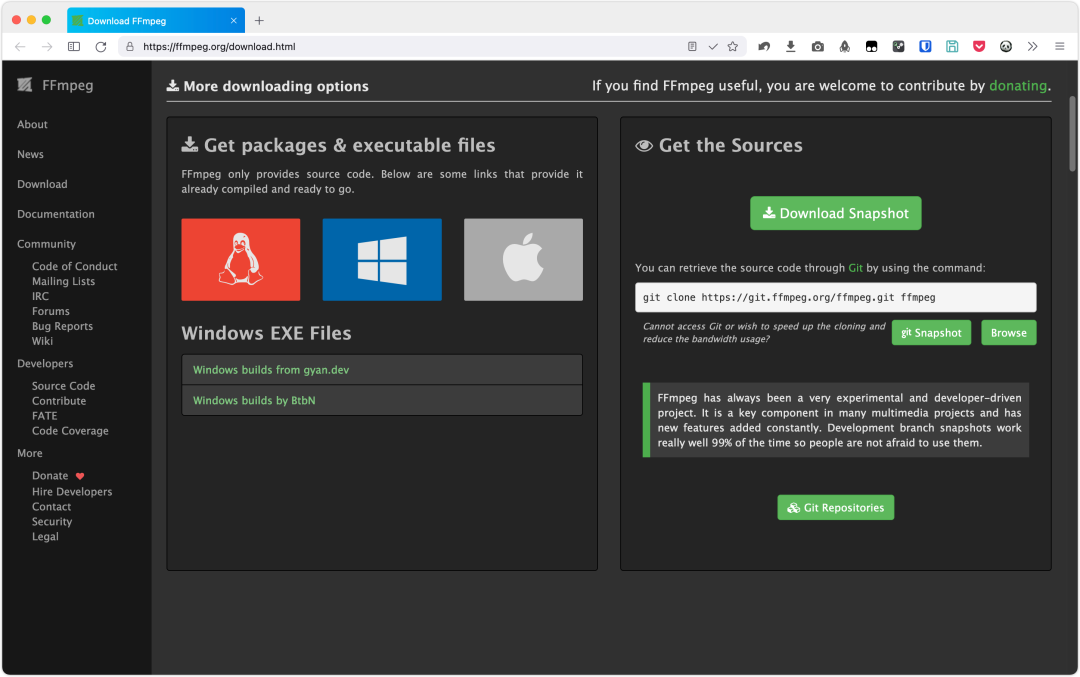Click the green Download Snapshot button
Screen dimensions: 1080x677
tap(835, 213)
